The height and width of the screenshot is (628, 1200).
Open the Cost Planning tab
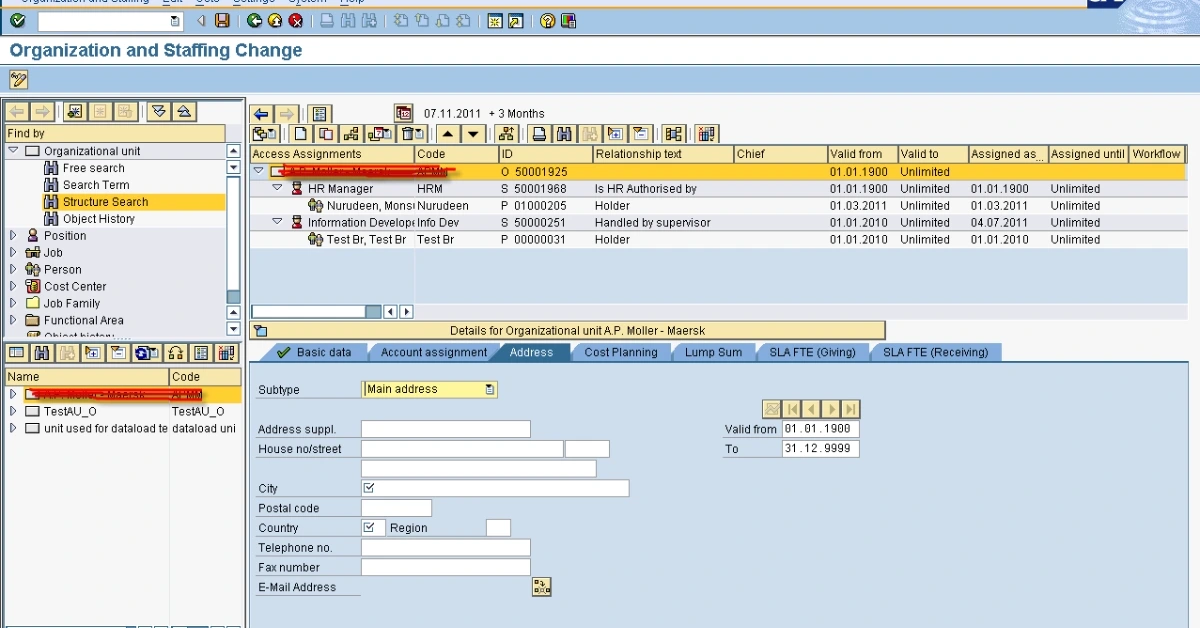coord(620,352)
